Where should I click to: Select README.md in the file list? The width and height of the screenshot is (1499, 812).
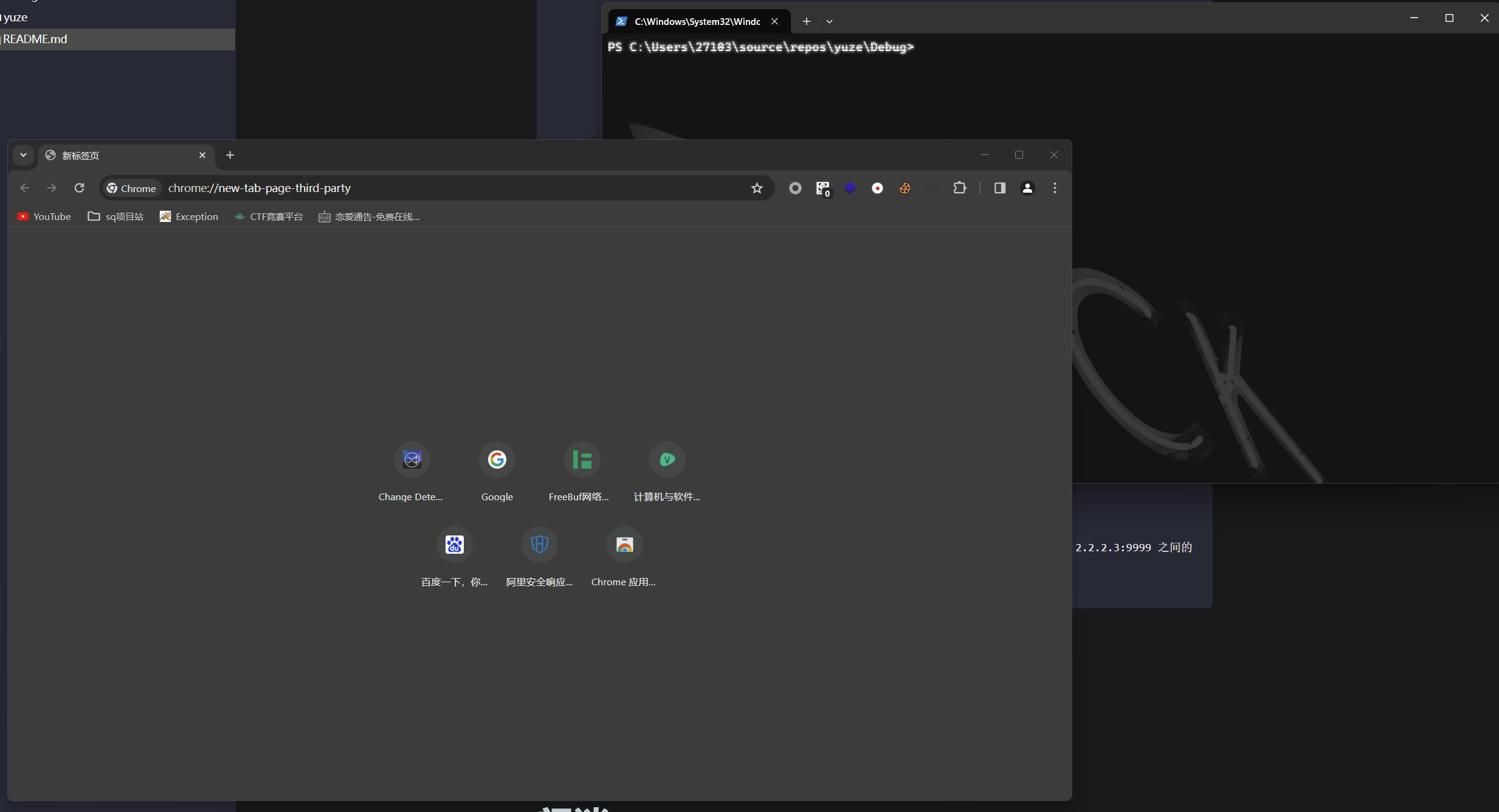(x=35, y=39)
